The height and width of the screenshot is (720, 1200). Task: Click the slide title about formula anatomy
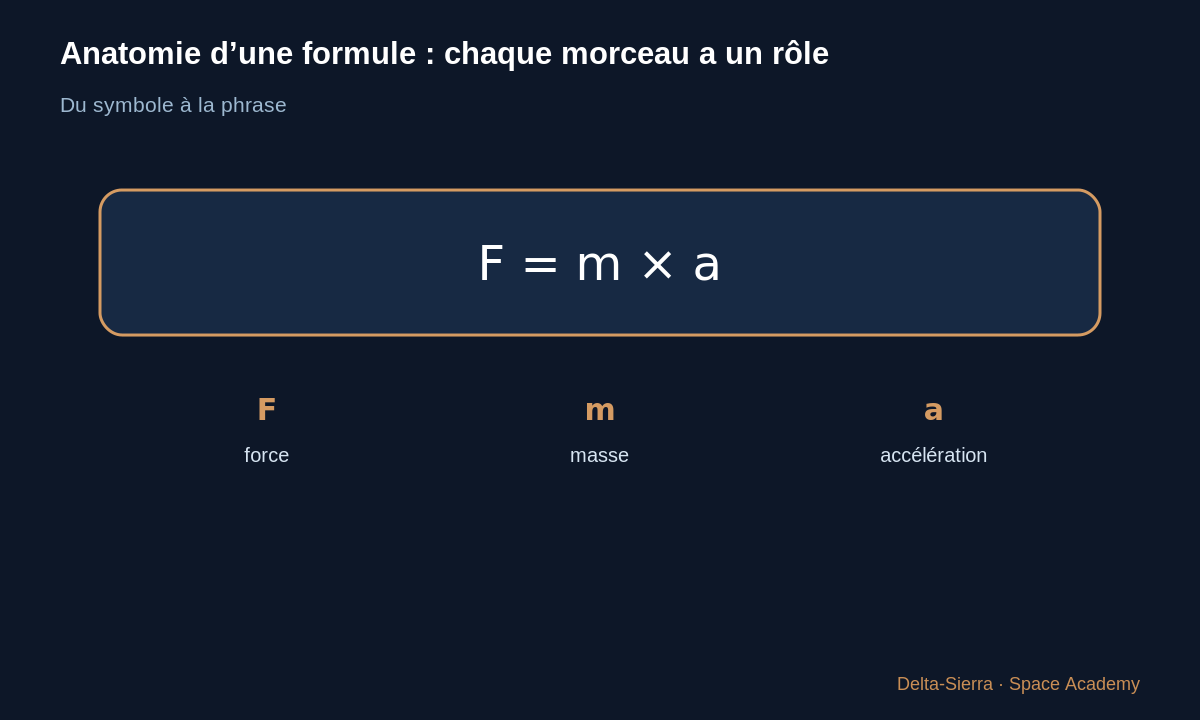[x=444, y=54]
